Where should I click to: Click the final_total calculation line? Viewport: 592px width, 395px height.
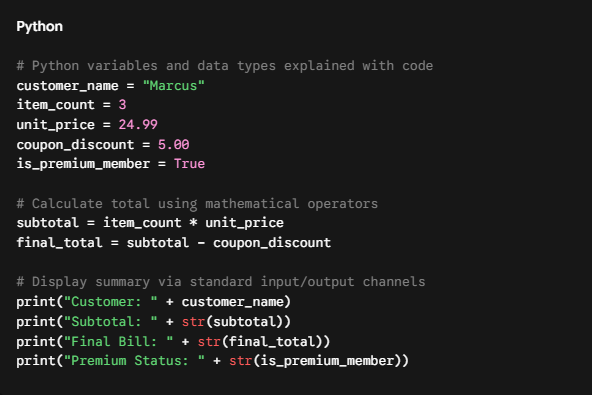click(x=174, y=242)
